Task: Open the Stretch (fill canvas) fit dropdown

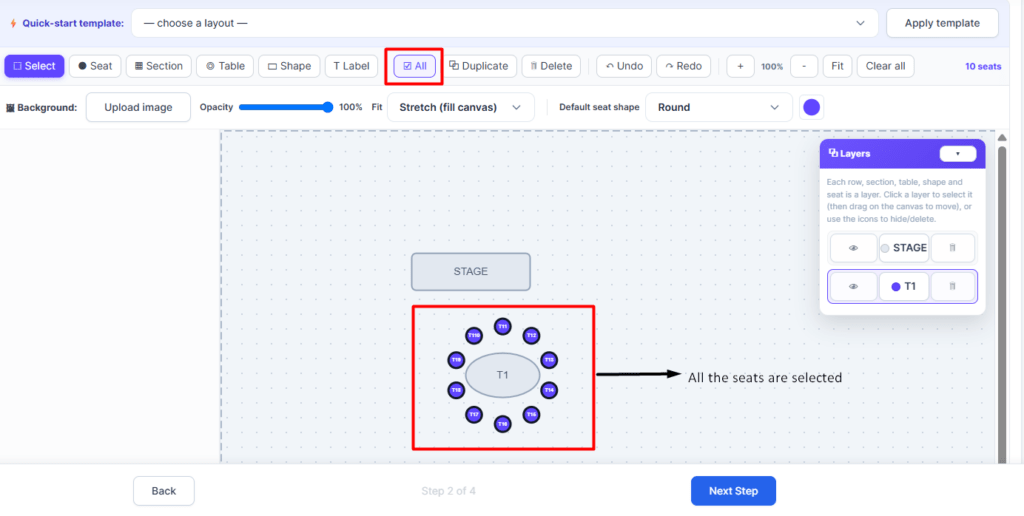Action: click(460, 107)
